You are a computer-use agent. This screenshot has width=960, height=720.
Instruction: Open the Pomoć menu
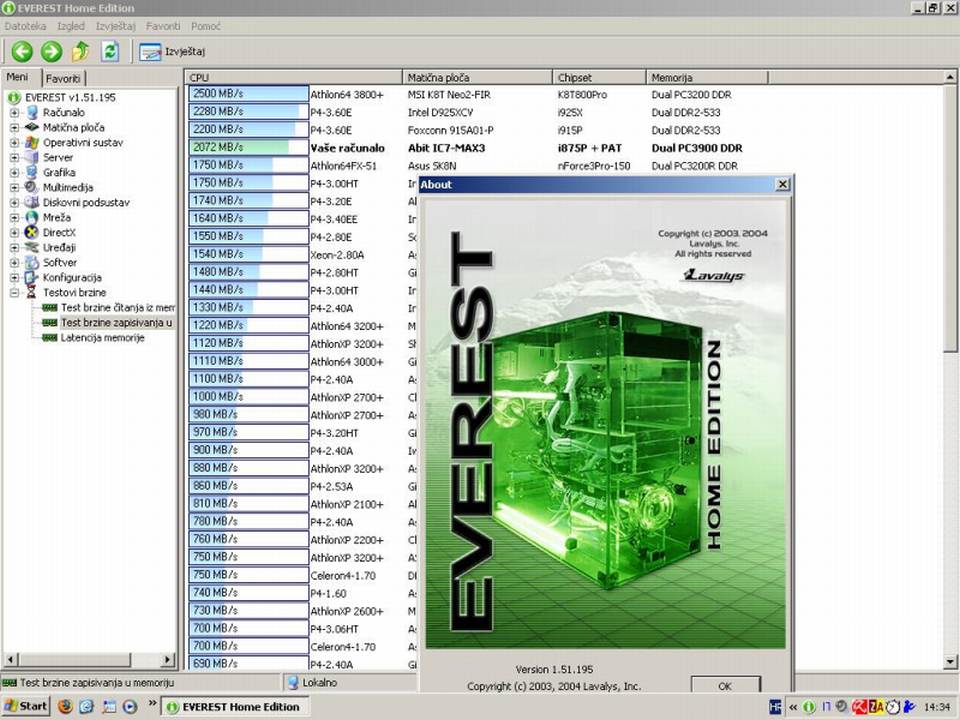pyautogui.click(x=205, y=25)
